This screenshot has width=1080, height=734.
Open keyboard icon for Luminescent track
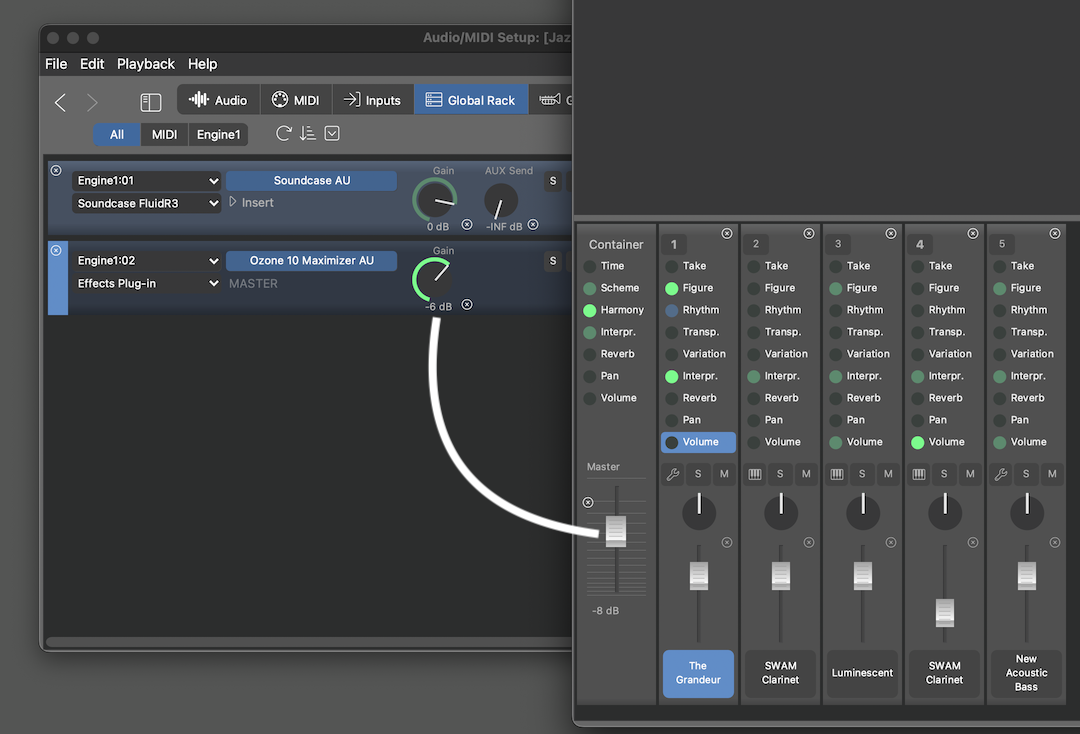(x=837, y=474)
